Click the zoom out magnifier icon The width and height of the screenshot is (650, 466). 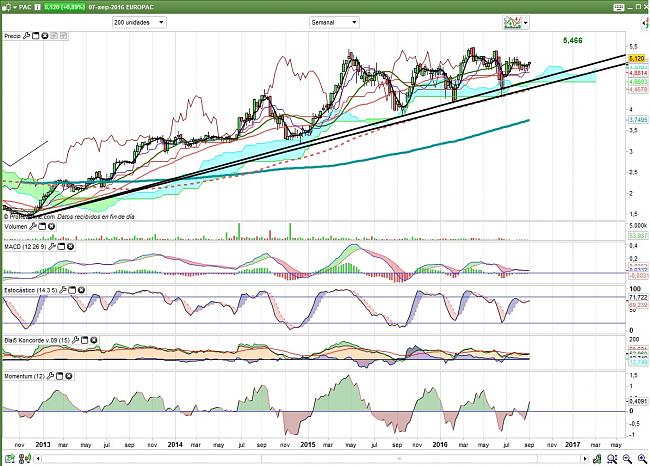[x=627, y=459]
